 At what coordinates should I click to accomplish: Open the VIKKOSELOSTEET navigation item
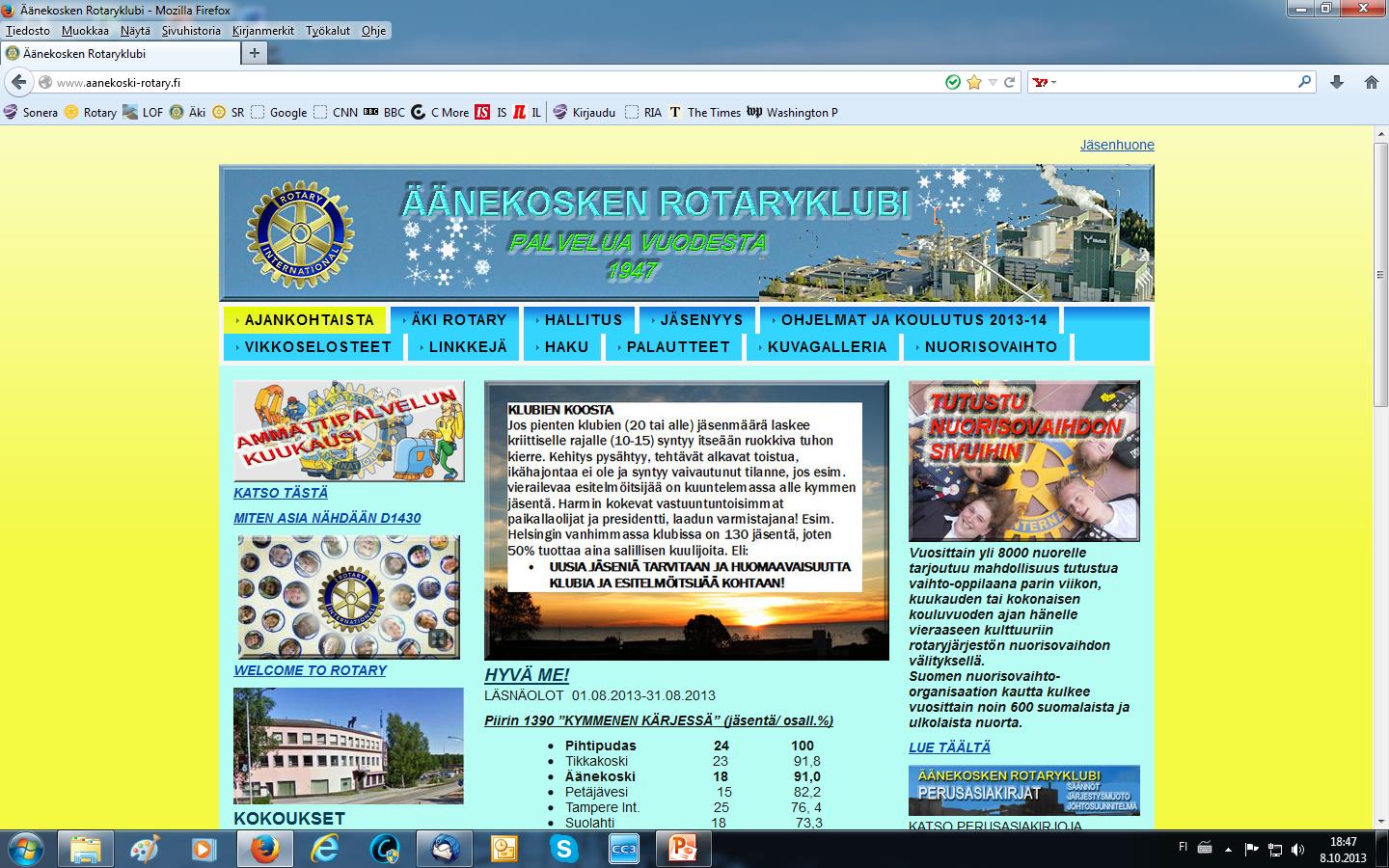(x=313, y=346)
